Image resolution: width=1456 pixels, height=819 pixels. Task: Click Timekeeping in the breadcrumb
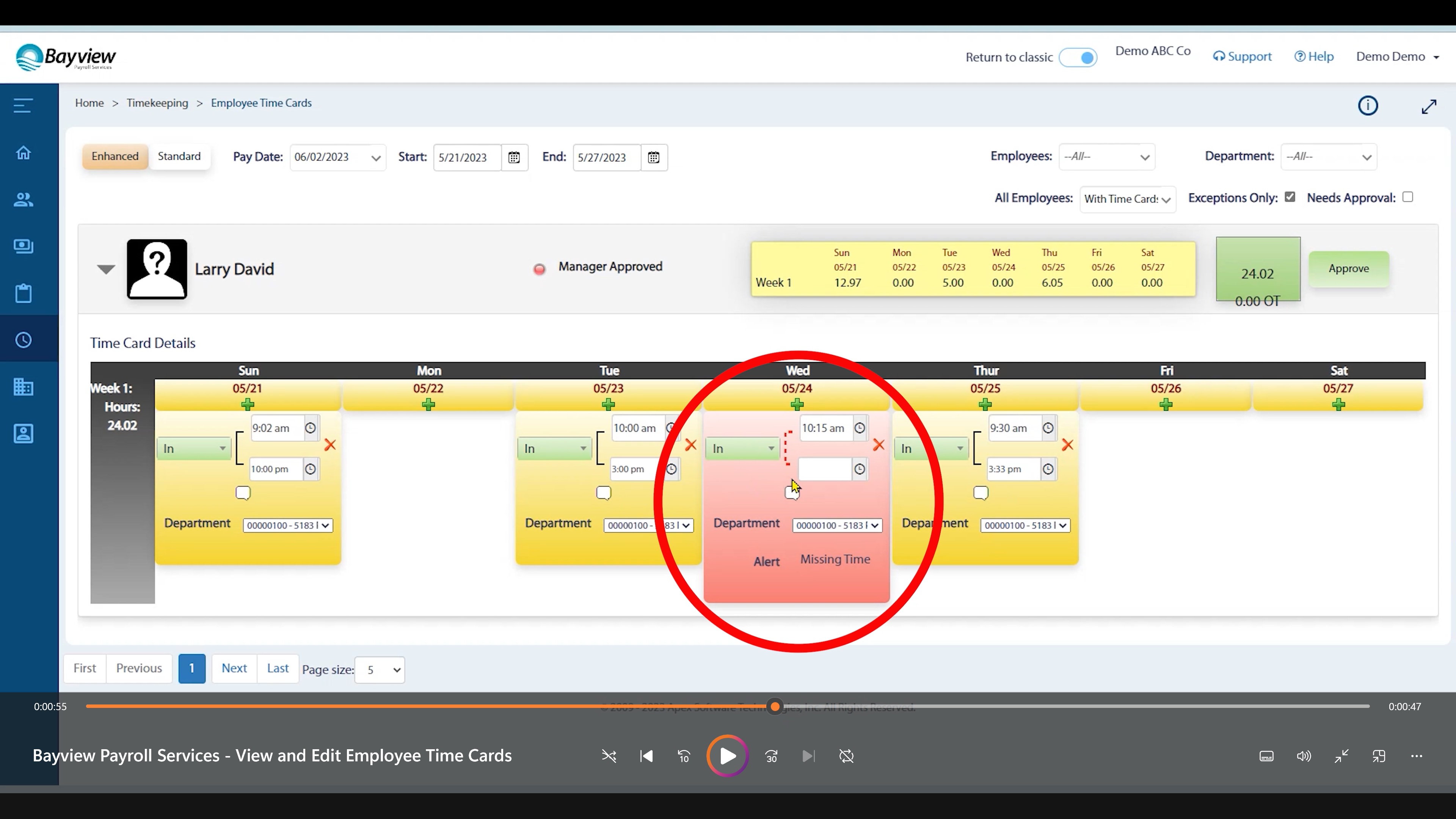[x=157, y=103]
